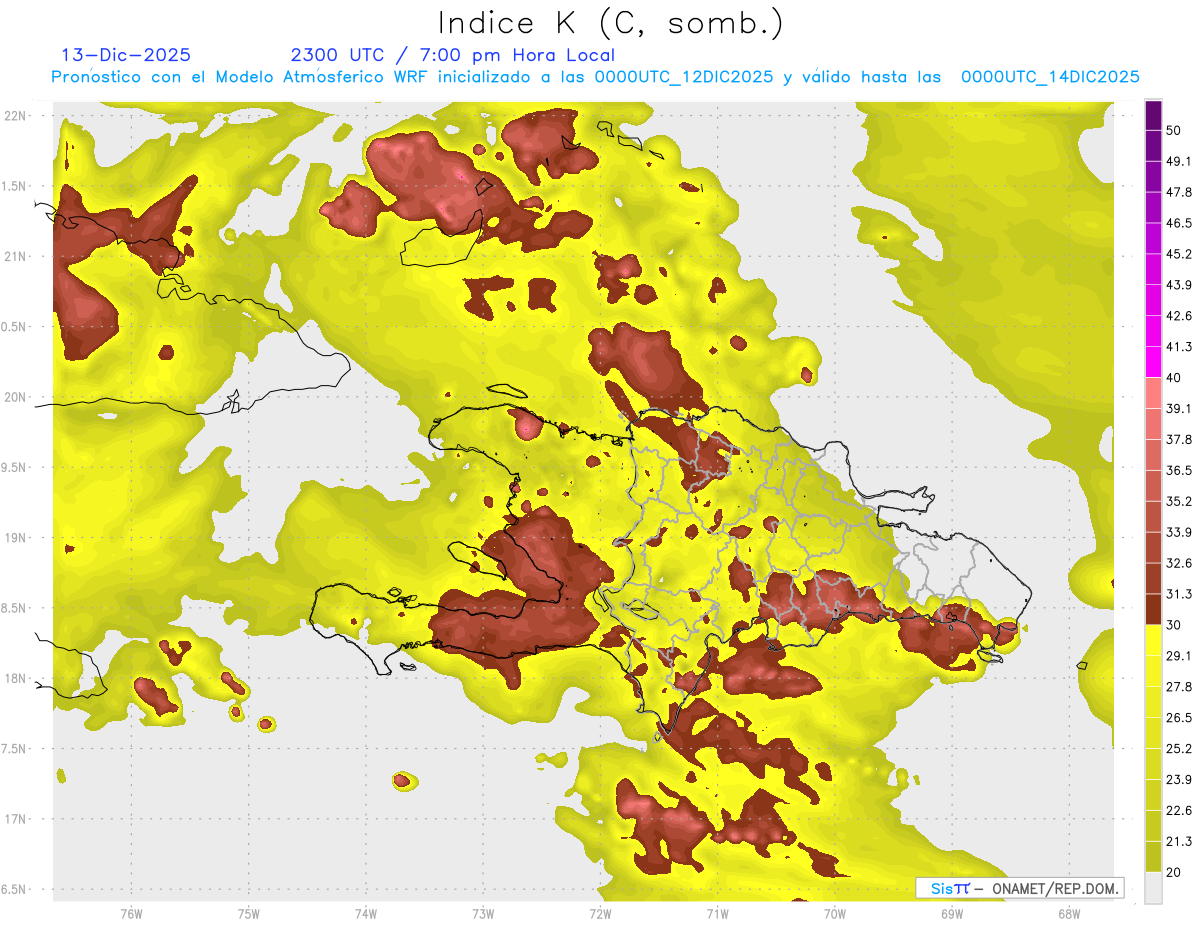Click the legend value "46.5"
Screen dimensions: 1200x927
click(x=1179, y=223)
